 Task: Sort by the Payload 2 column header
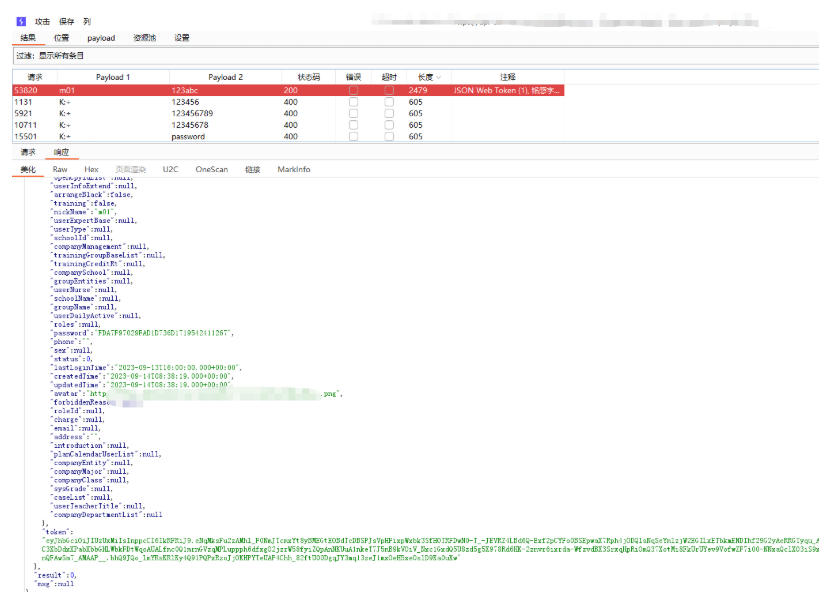pos(225,77)
